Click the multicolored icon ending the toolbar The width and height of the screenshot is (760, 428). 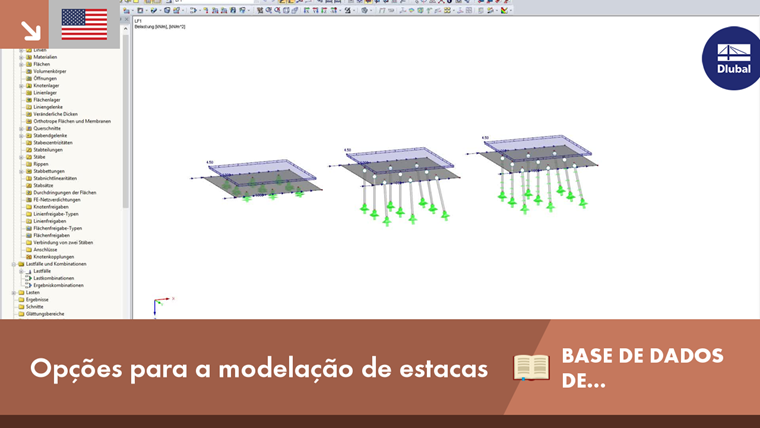tap(505, 10)
